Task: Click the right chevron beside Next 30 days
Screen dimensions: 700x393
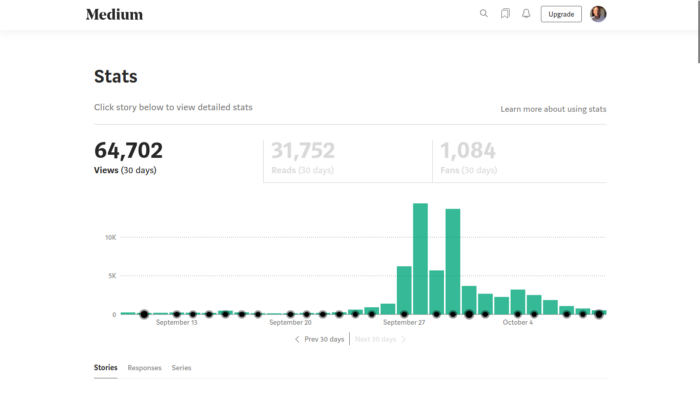Action: [404, 339]
